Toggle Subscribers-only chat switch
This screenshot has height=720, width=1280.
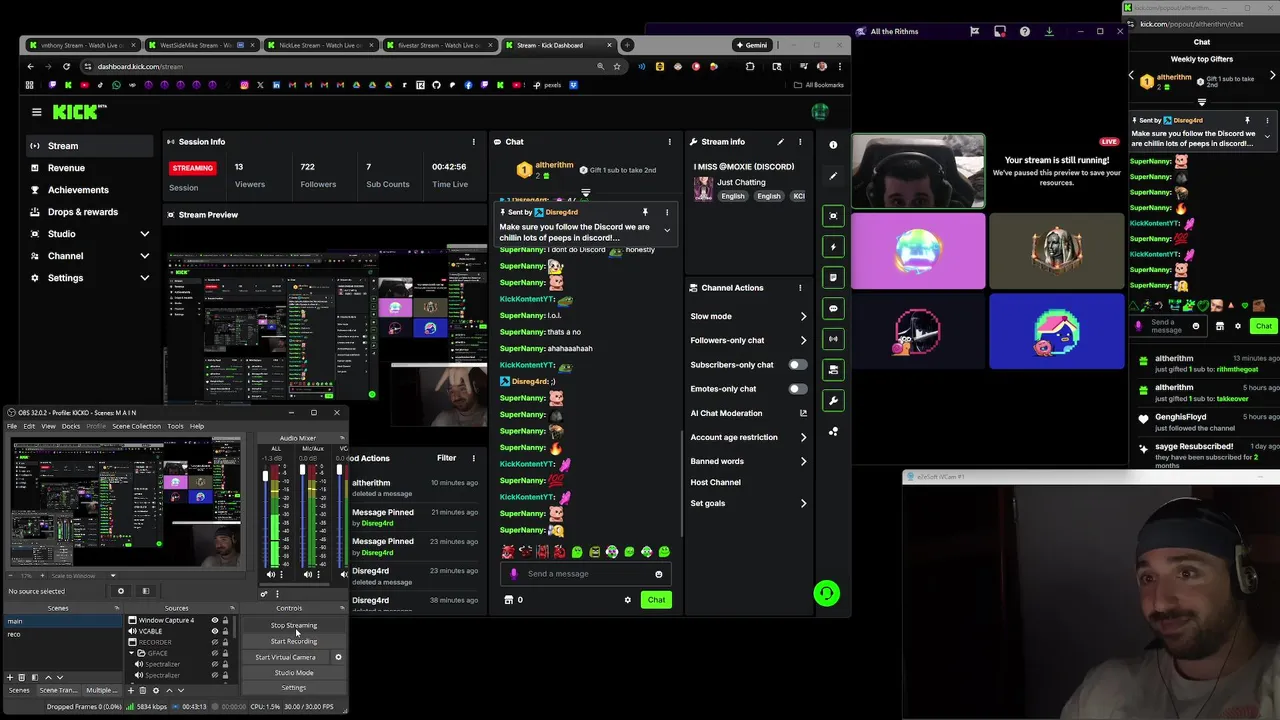tap(797, 365)
